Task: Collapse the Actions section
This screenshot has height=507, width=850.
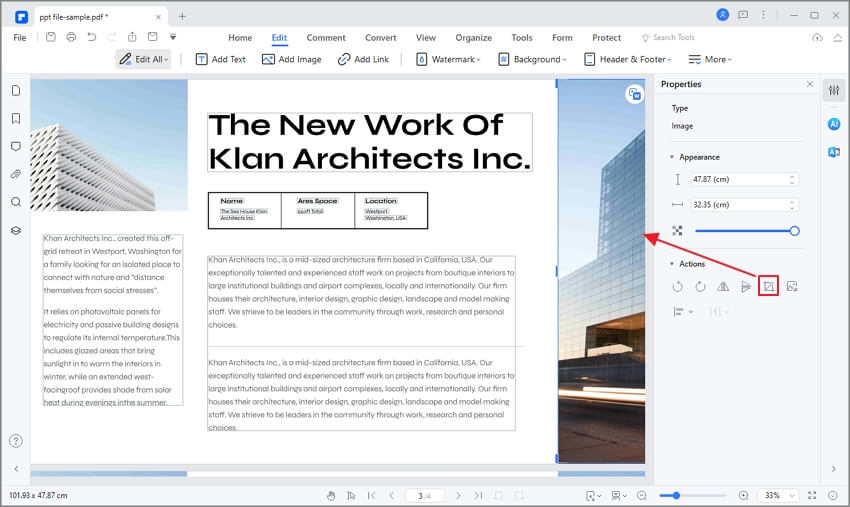Action: 672,264
